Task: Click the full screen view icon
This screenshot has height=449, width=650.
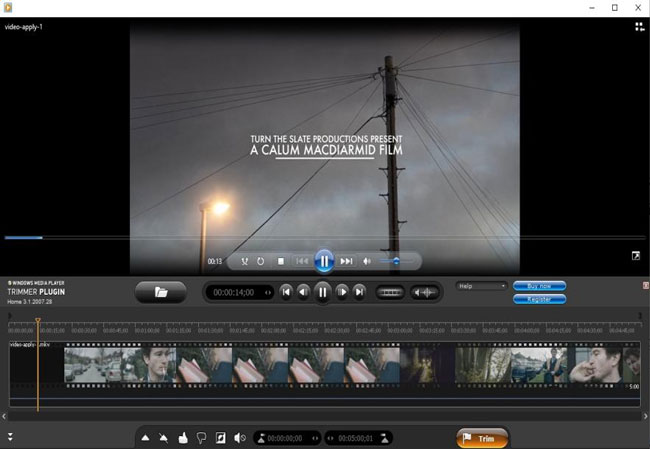Action: tap(636, 256)
